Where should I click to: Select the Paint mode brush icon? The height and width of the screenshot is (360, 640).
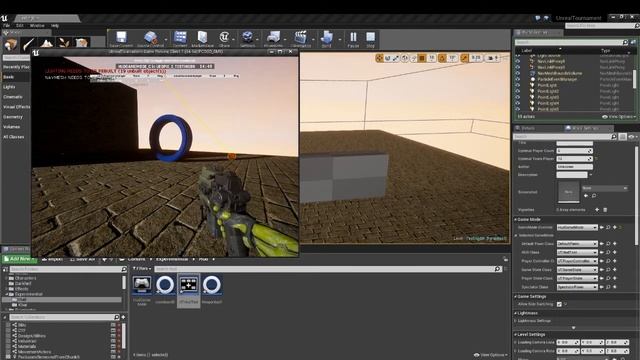pyautogui.click(x=28, y=43)
